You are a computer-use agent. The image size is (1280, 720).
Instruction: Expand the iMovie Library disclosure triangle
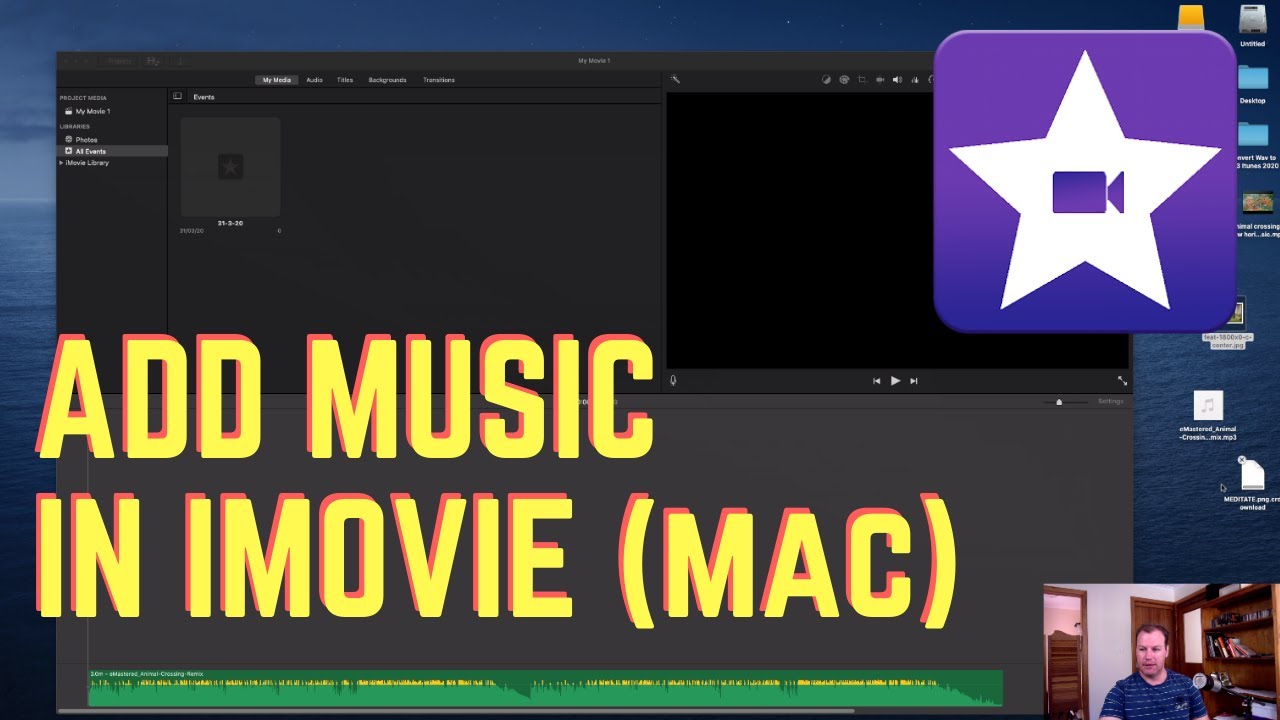(x=62, y=162)
